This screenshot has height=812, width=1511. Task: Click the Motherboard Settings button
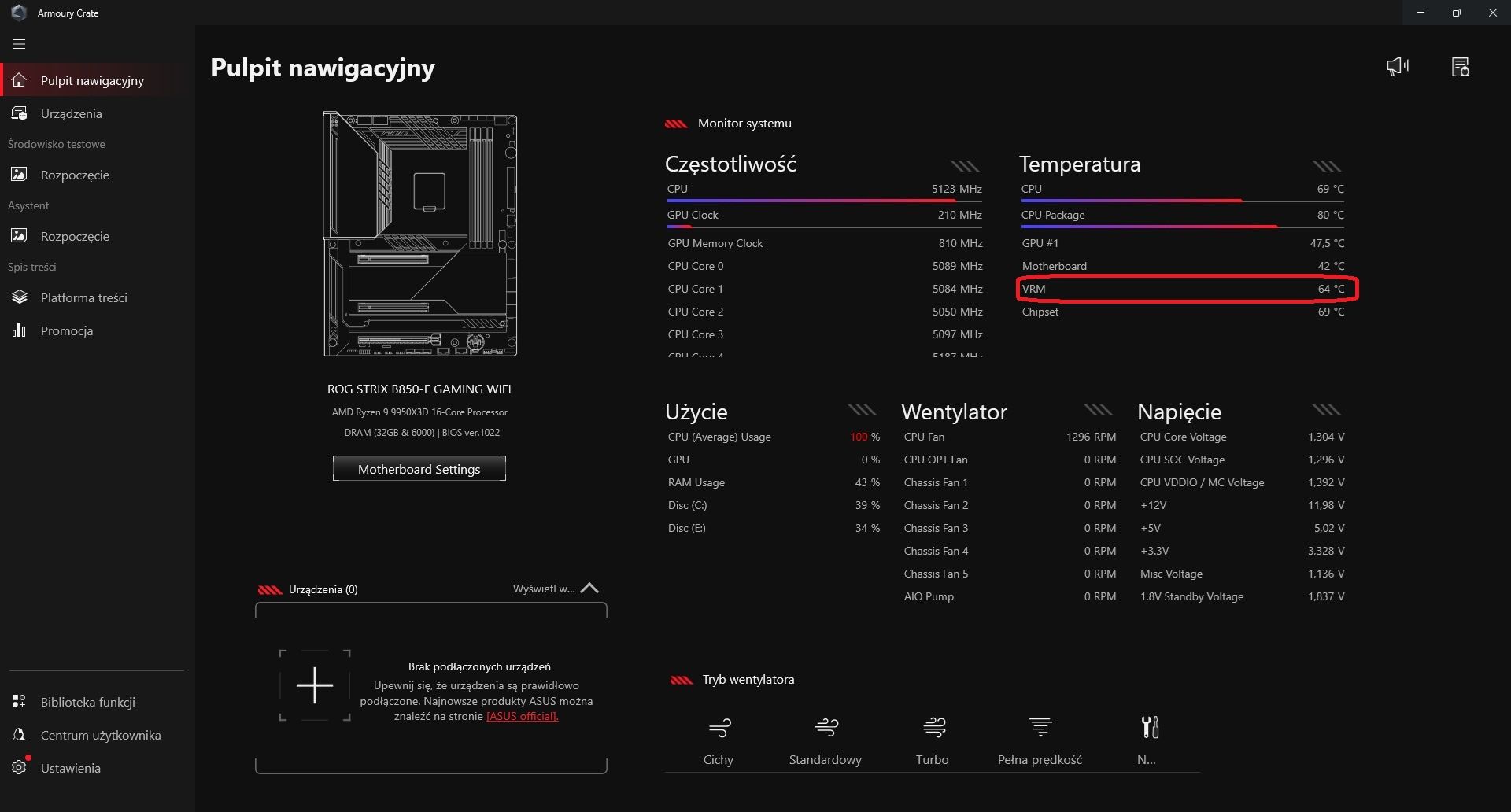click(419, 469)
